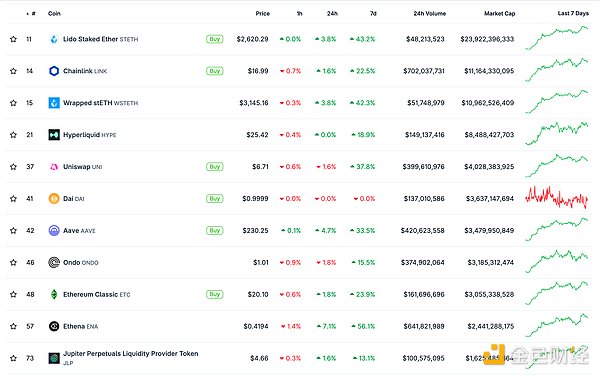Click the Aave ghost logo icon
This screenshot has width=600, height=376.
point(54,231)
